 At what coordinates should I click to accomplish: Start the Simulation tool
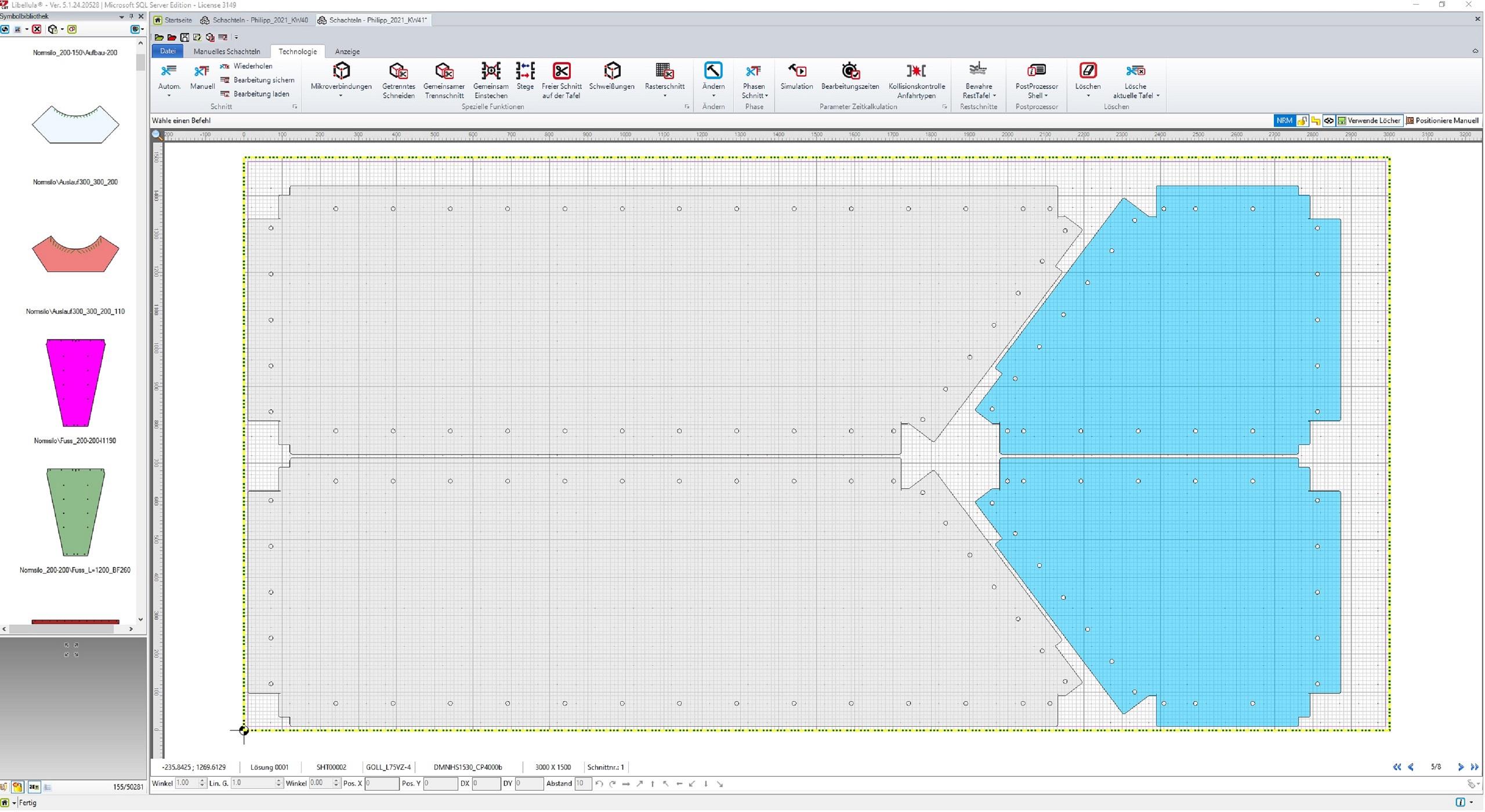click(796, 72)
